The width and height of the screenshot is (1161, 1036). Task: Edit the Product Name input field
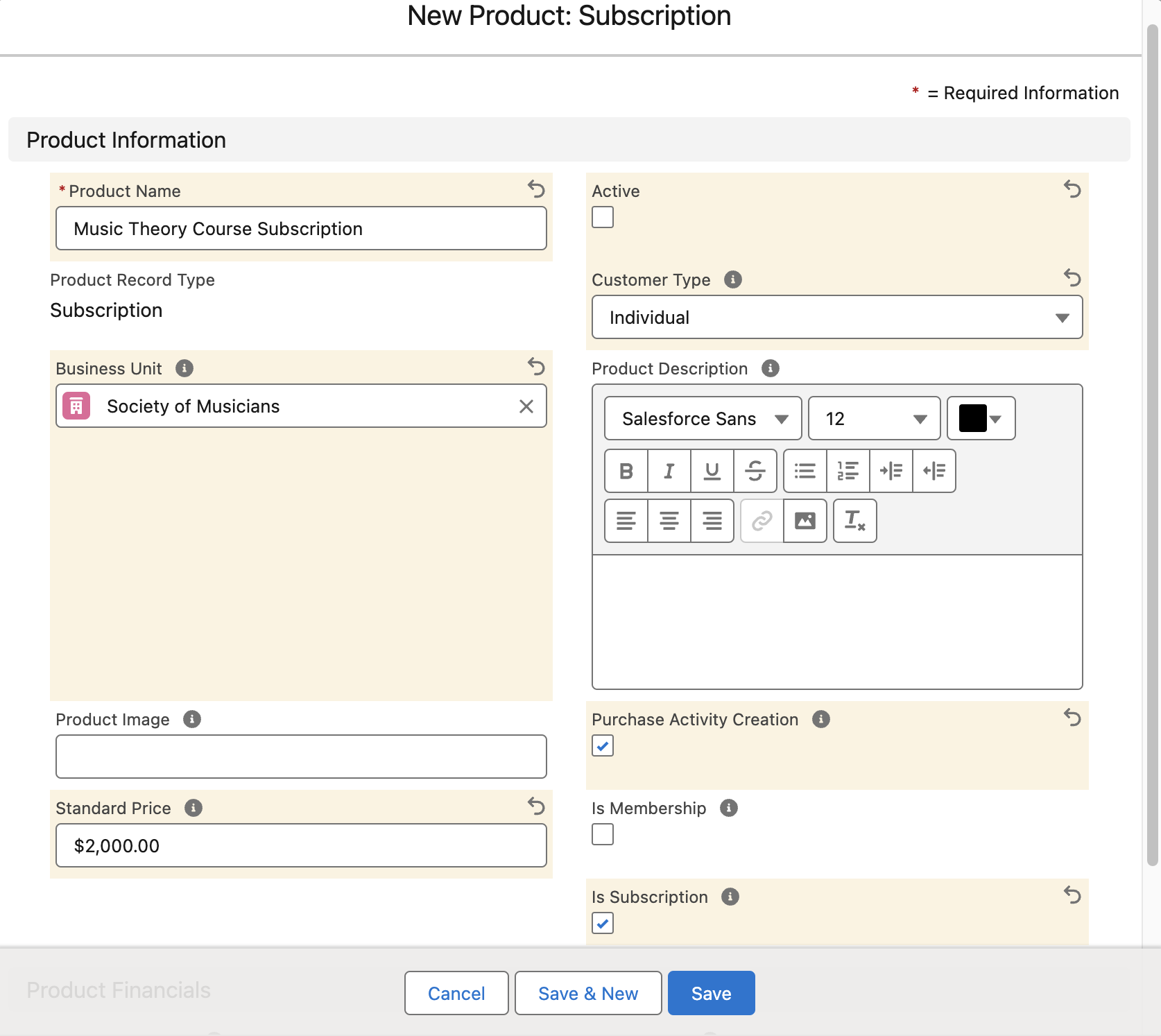[301, 228]
